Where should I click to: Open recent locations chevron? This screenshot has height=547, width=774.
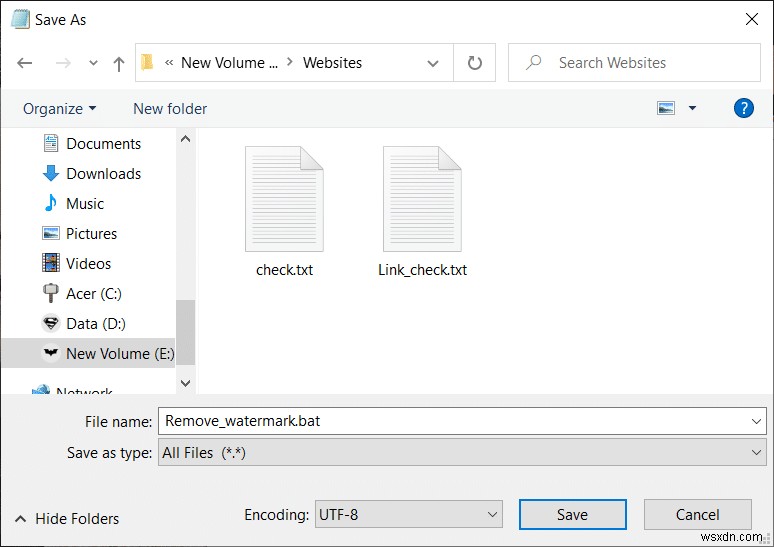(x=93, y=63)
